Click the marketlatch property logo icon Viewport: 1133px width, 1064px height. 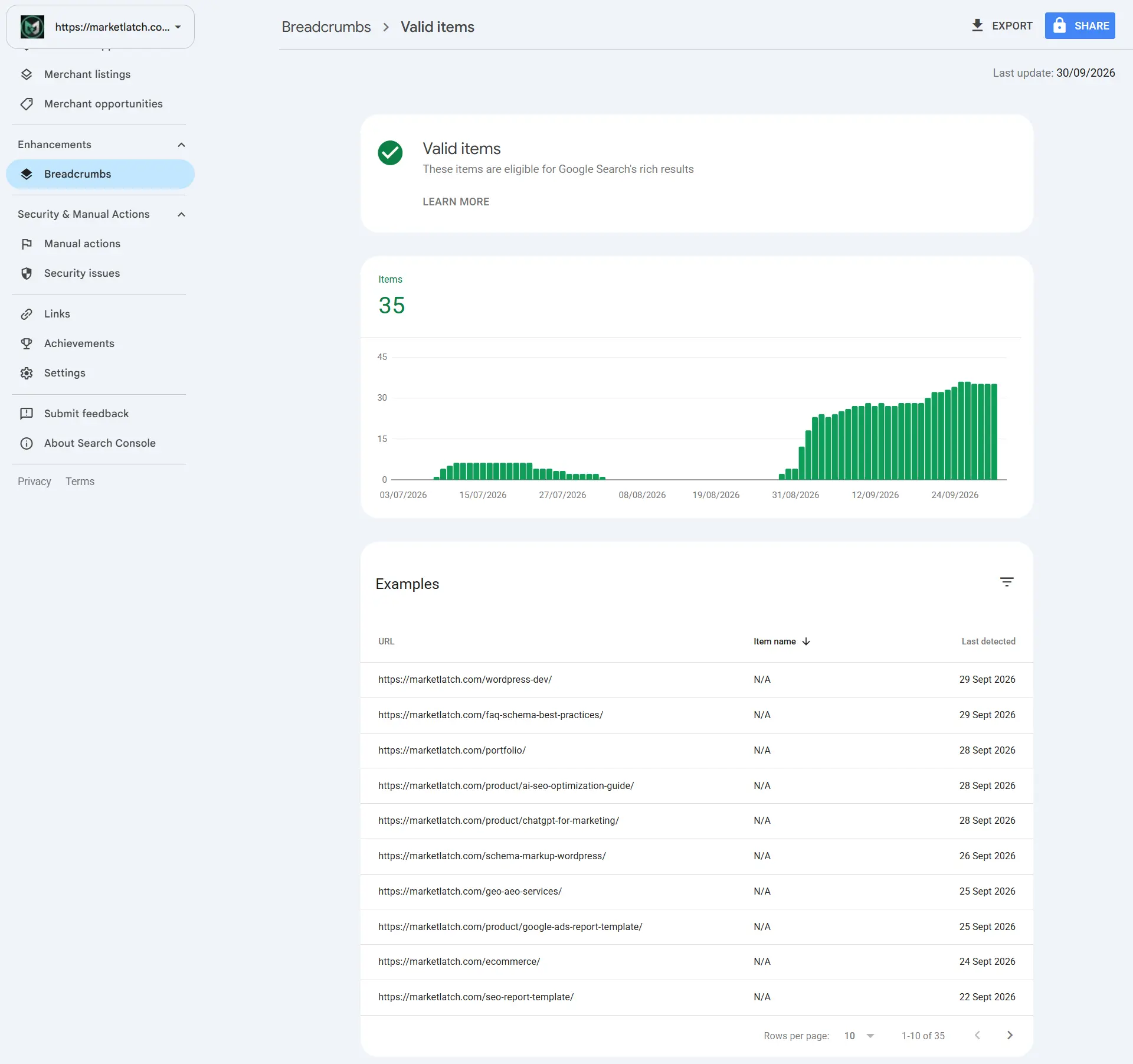coord(32,27)
